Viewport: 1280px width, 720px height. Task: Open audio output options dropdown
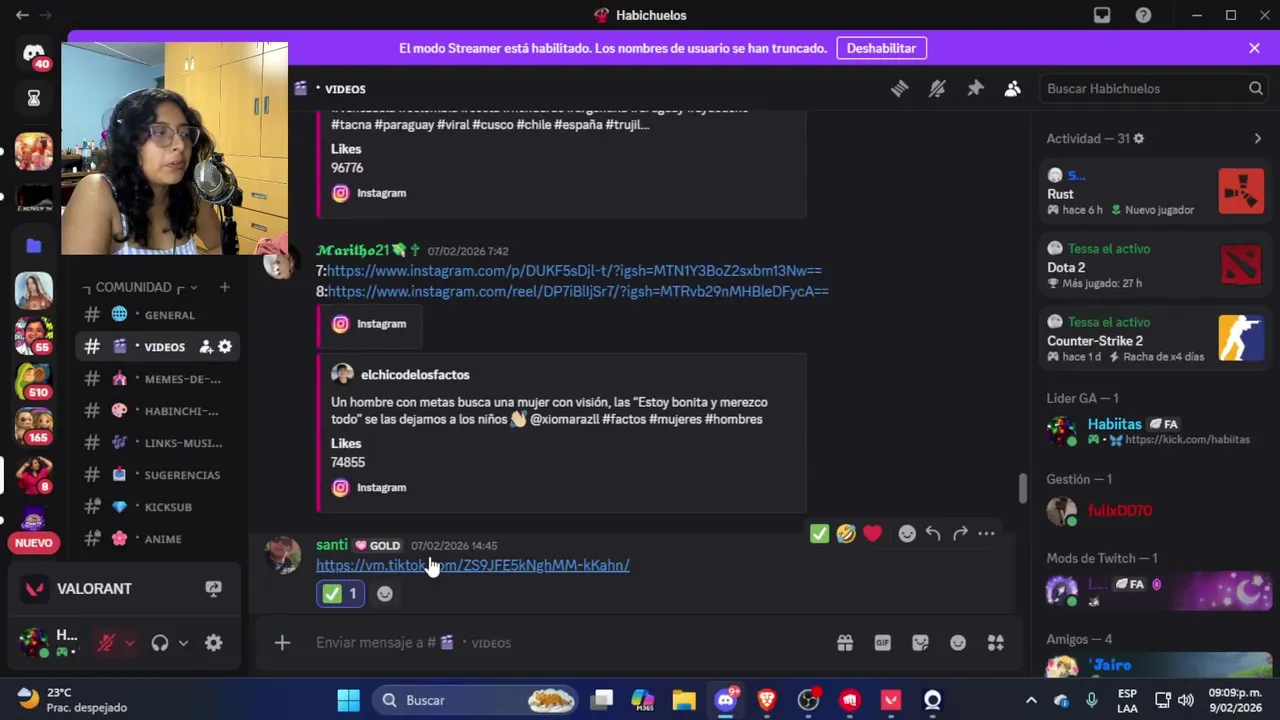[x=183, y=643]
